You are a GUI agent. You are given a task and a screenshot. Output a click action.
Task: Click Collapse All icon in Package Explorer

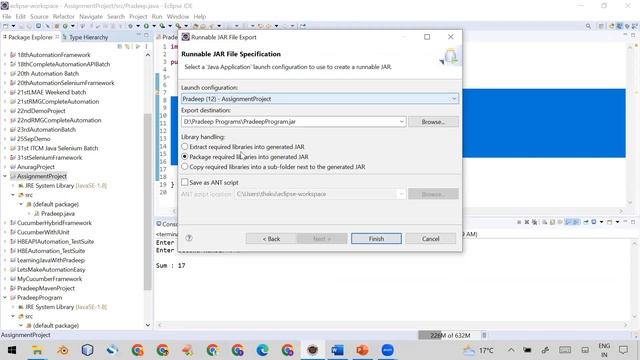[120, 47]
